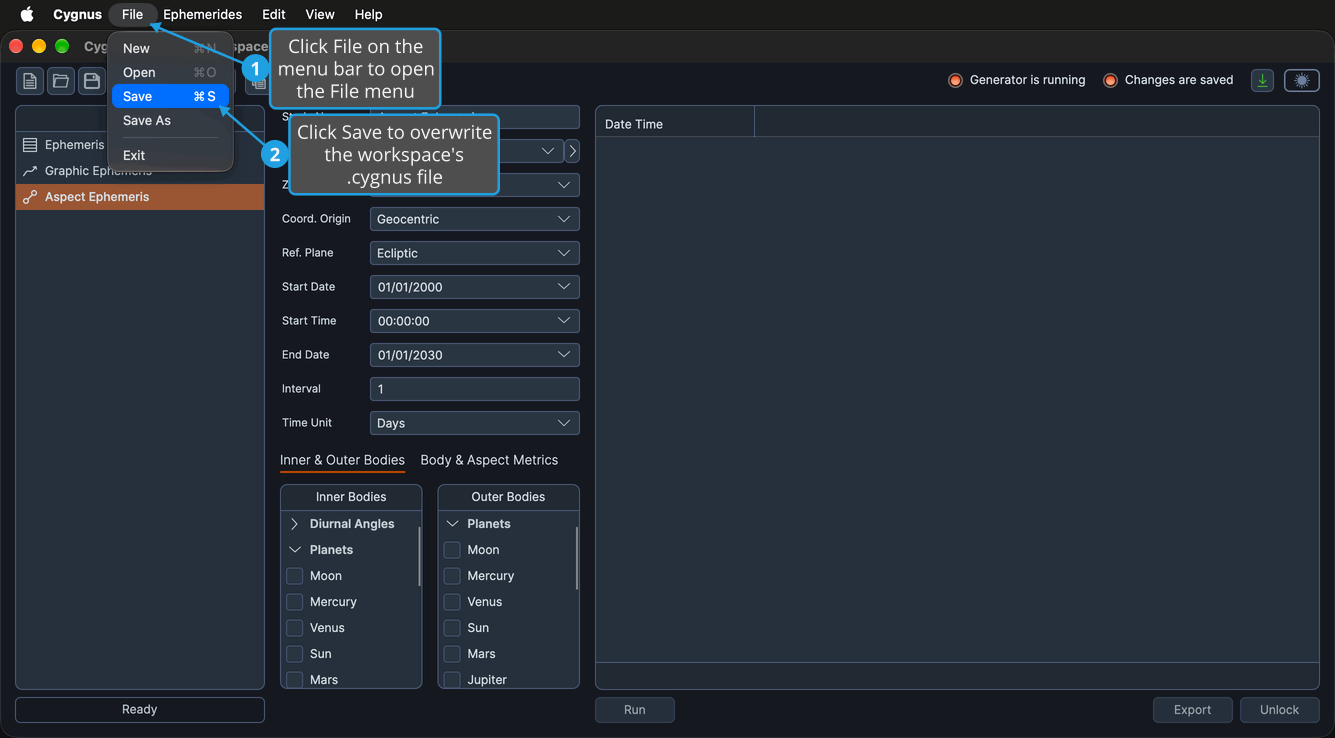Open the Ref. Plane dropdown
This screenshot has width=1335, height=738.
click(475, 253)
